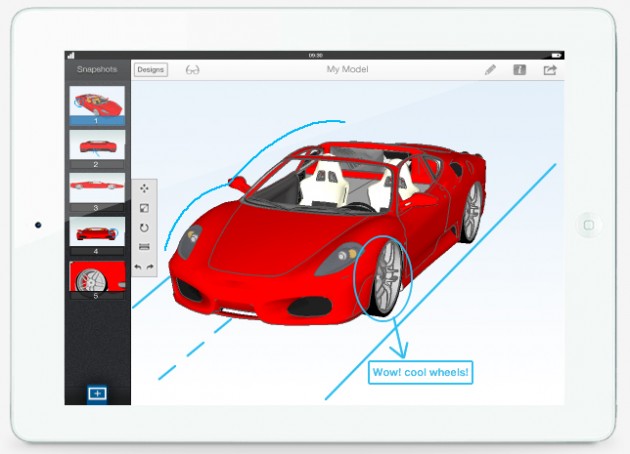
Task: Toggle the glasses view mode icon
Action: tap(192, 70)
